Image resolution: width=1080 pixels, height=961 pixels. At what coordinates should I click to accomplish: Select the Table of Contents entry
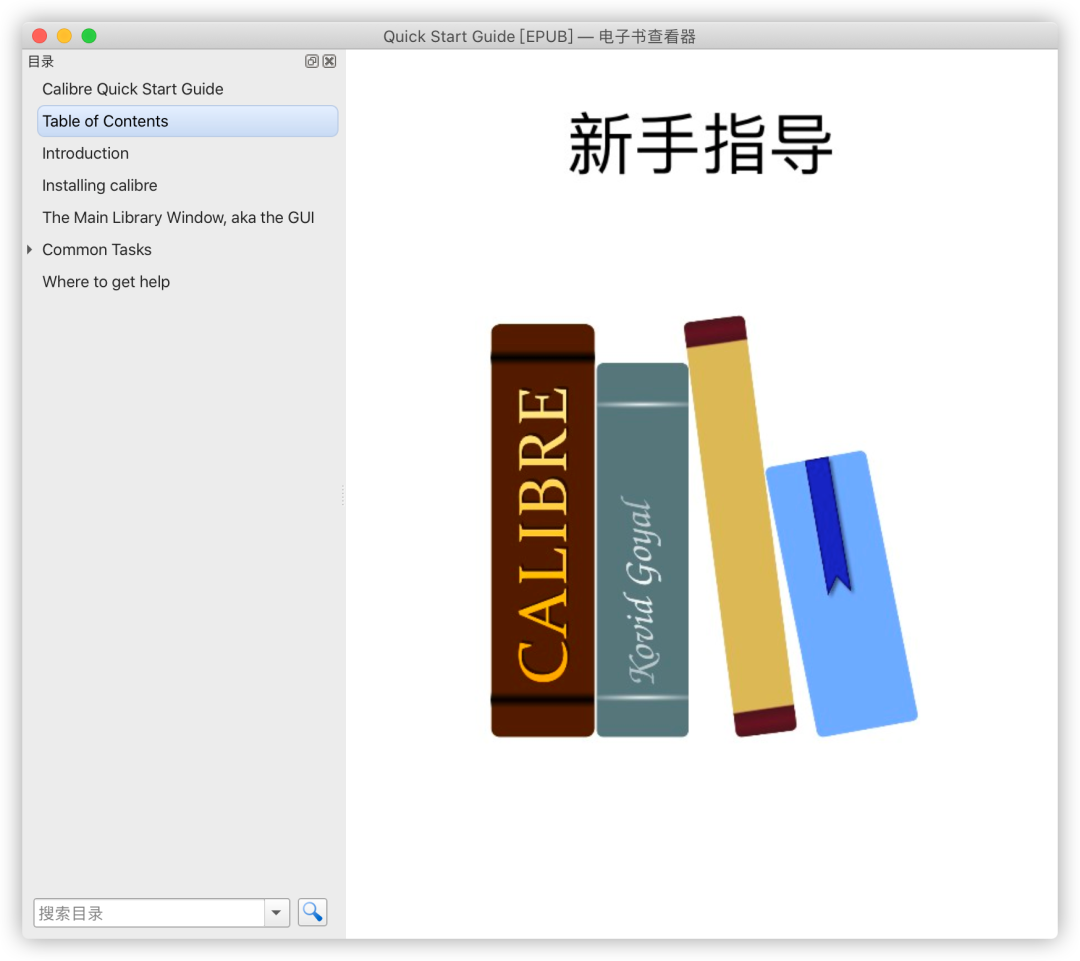(187, 121)
